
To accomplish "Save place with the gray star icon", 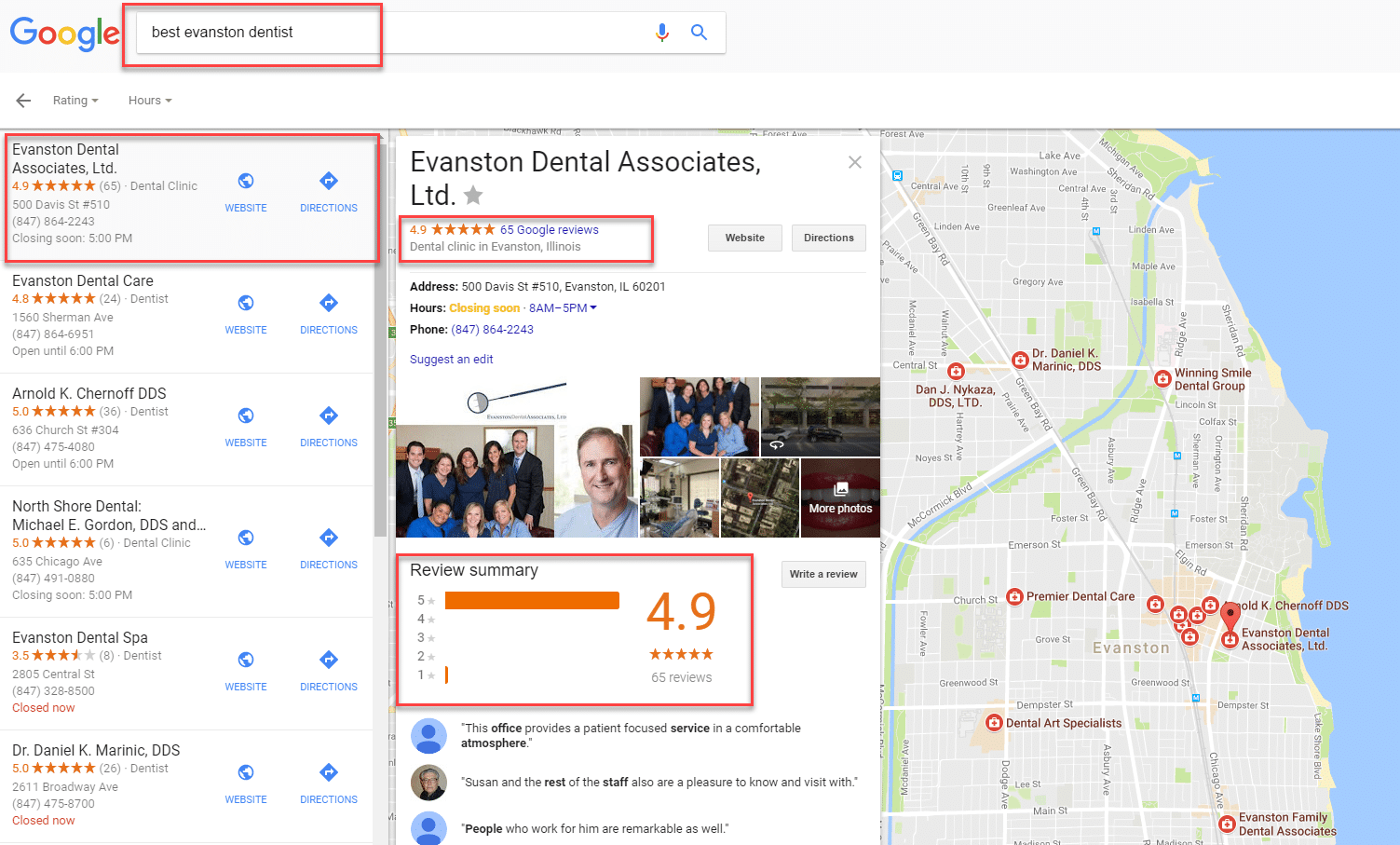I will (473, 195).
